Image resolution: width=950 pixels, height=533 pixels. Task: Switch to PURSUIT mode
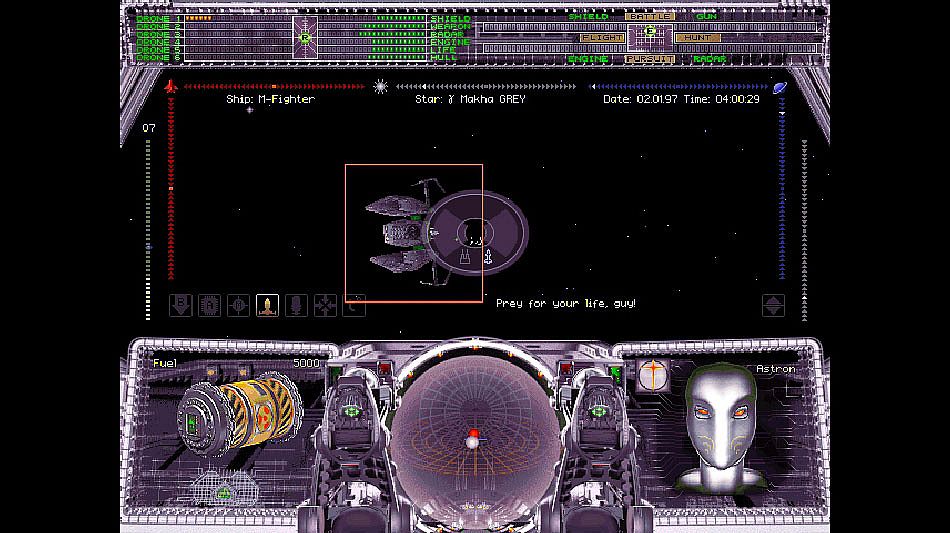click(x=650, y=59)
